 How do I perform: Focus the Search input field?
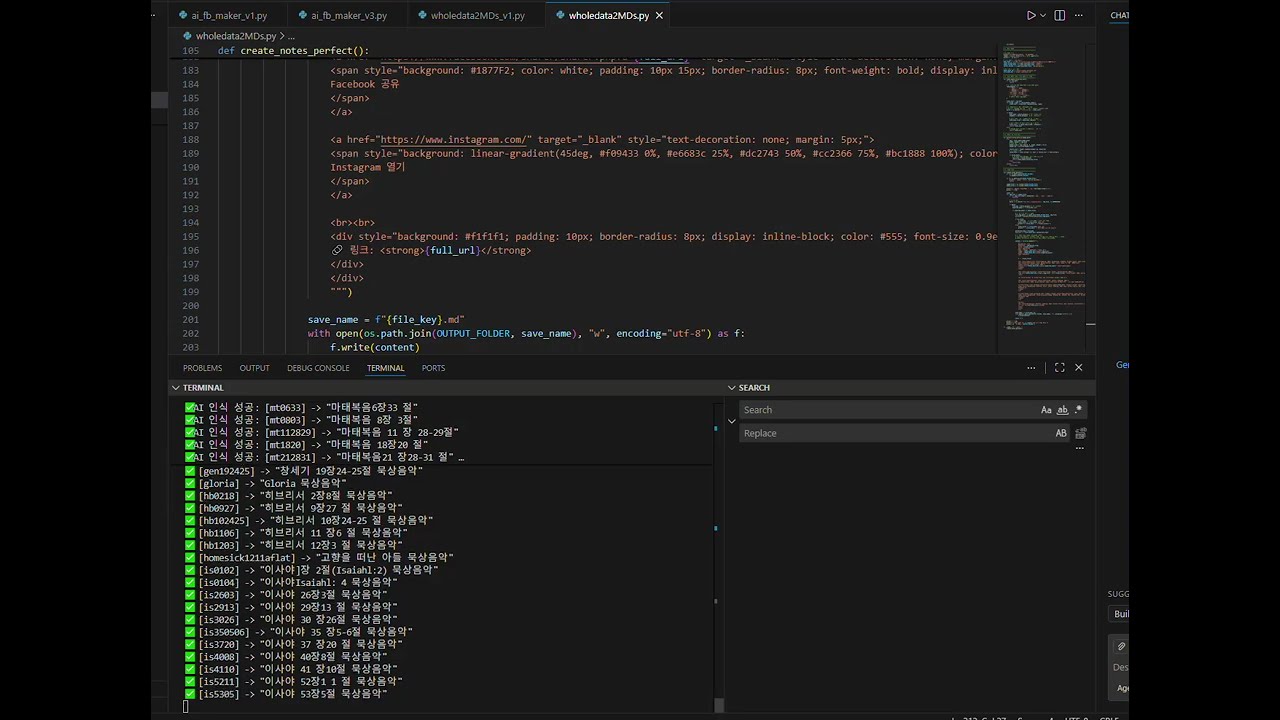point(890,410)
